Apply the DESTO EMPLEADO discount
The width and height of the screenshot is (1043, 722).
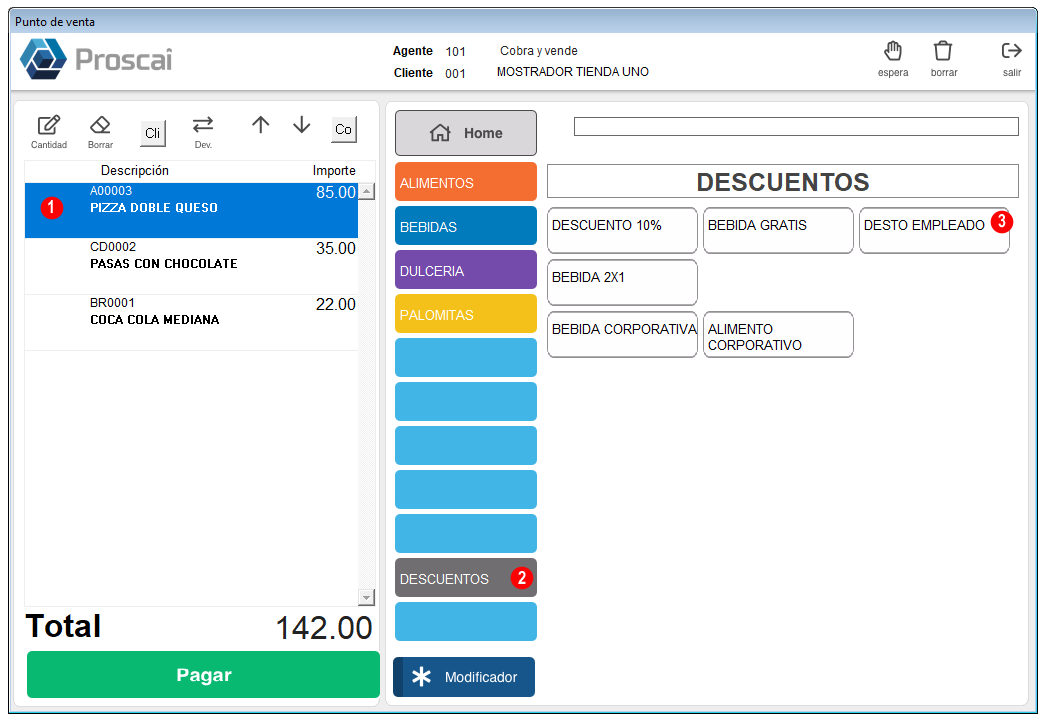pyautogui.click(x=934, y=230)
